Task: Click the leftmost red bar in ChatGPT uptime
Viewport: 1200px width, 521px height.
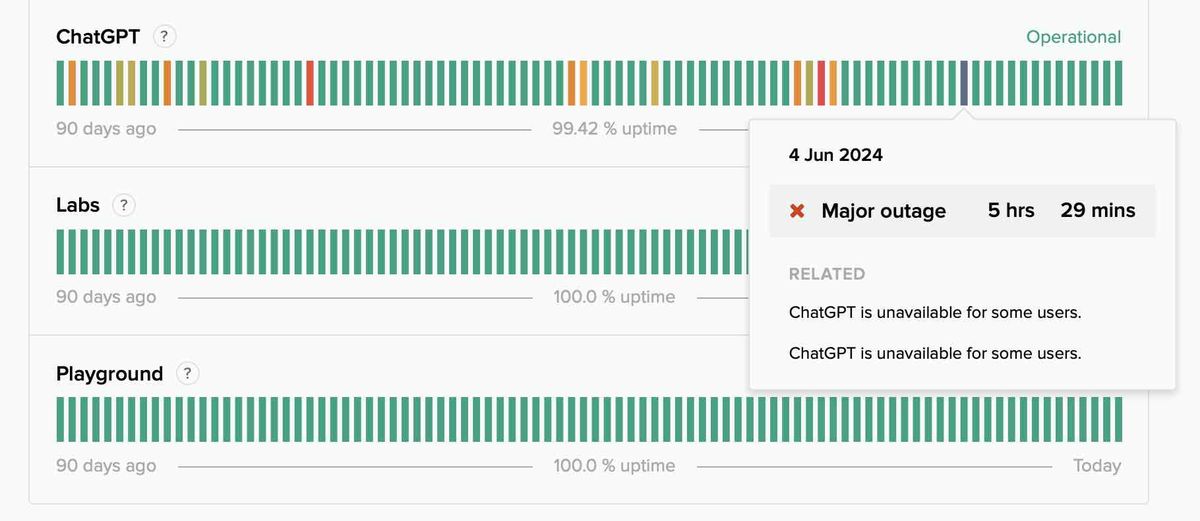Action: 310,83
